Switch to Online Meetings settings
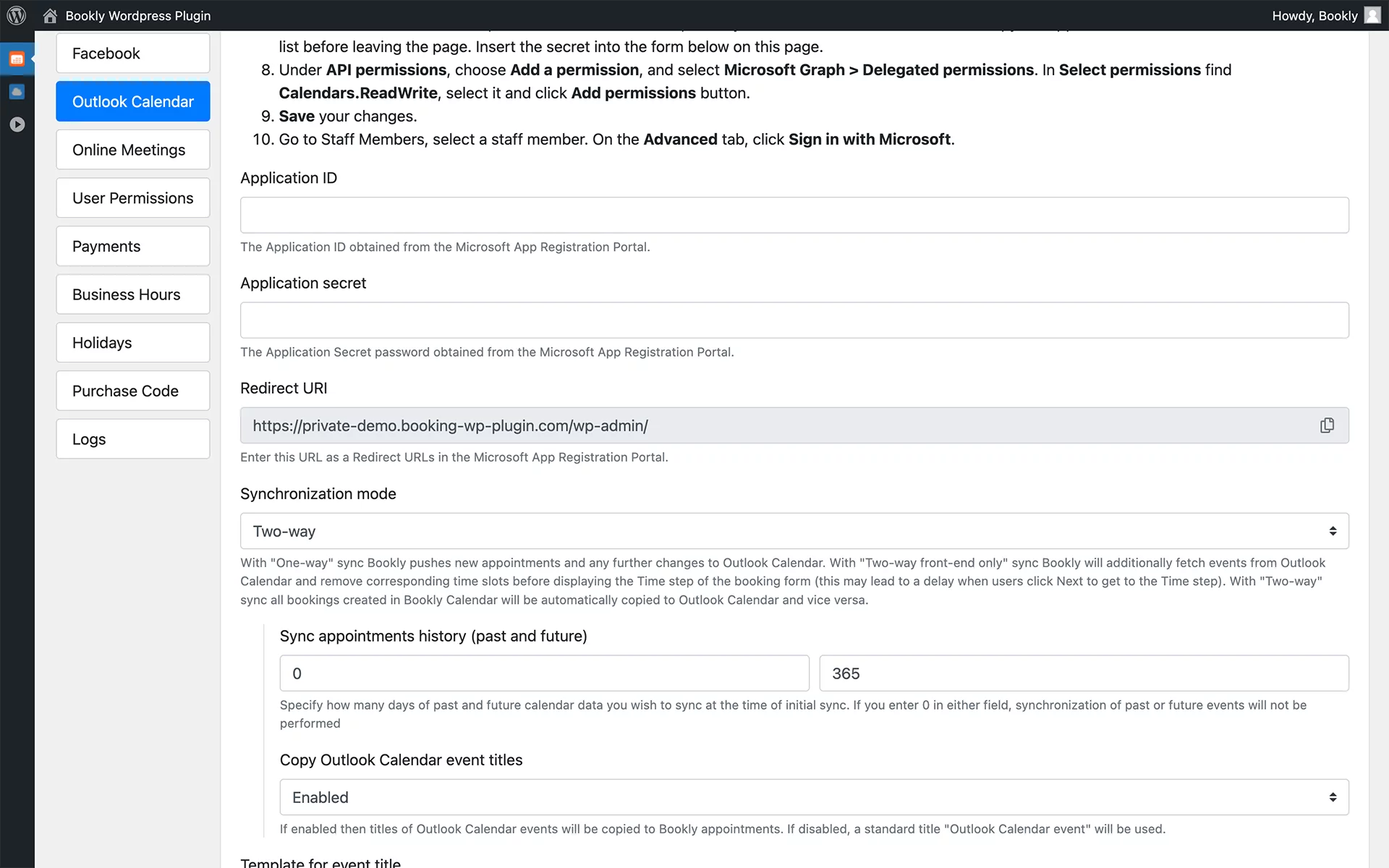Image resolution: width=1389 pixels, height=868 pixels. point(133,150)
